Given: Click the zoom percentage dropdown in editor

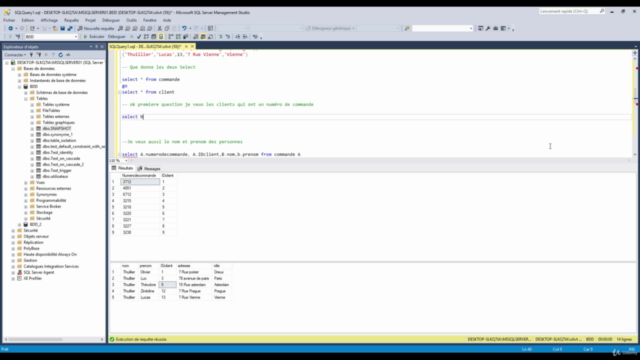Looking at the screenshot, I should pos(126,161).
